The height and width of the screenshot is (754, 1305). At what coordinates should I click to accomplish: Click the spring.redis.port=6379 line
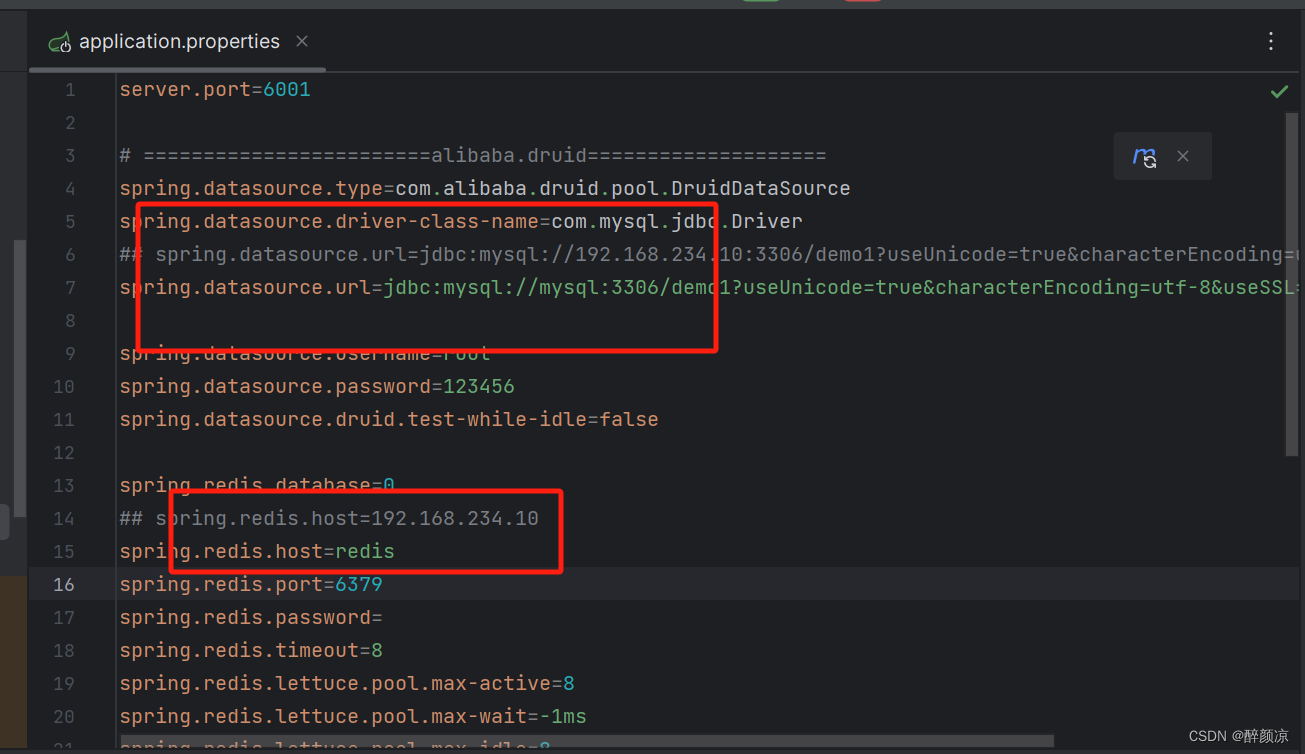click(251, 584)
